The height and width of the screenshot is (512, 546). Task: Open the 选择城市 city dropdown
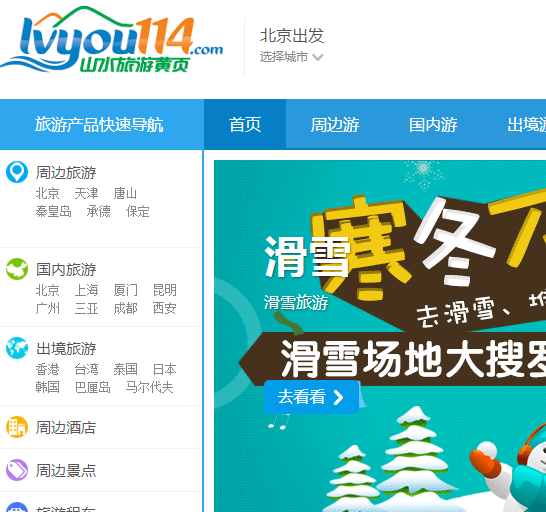(291, 57)
